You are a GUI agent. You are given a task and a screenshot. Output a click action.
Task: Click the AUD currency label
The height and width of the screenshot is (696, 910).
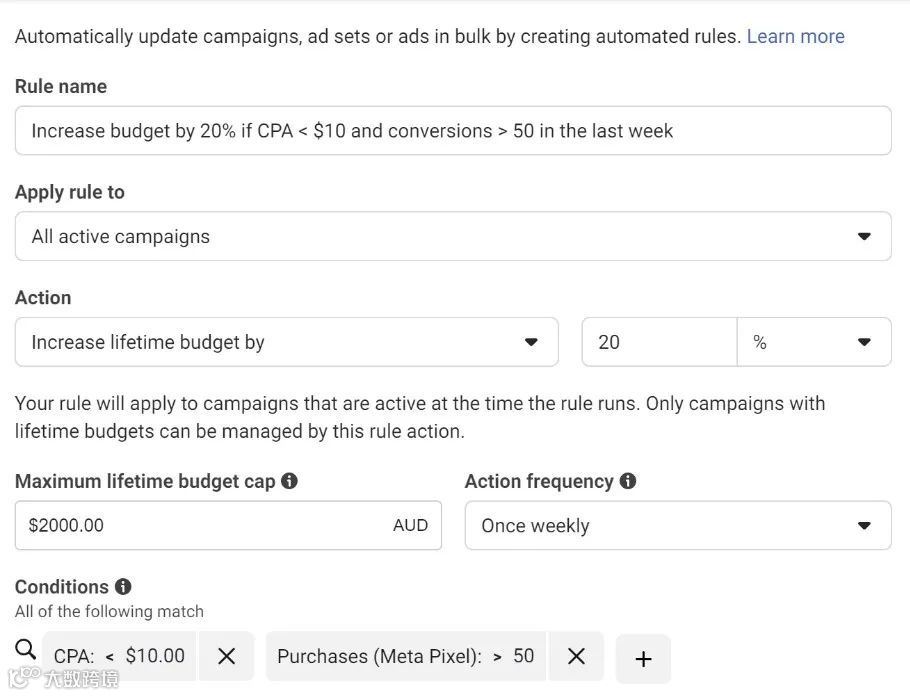pos(410,525)
